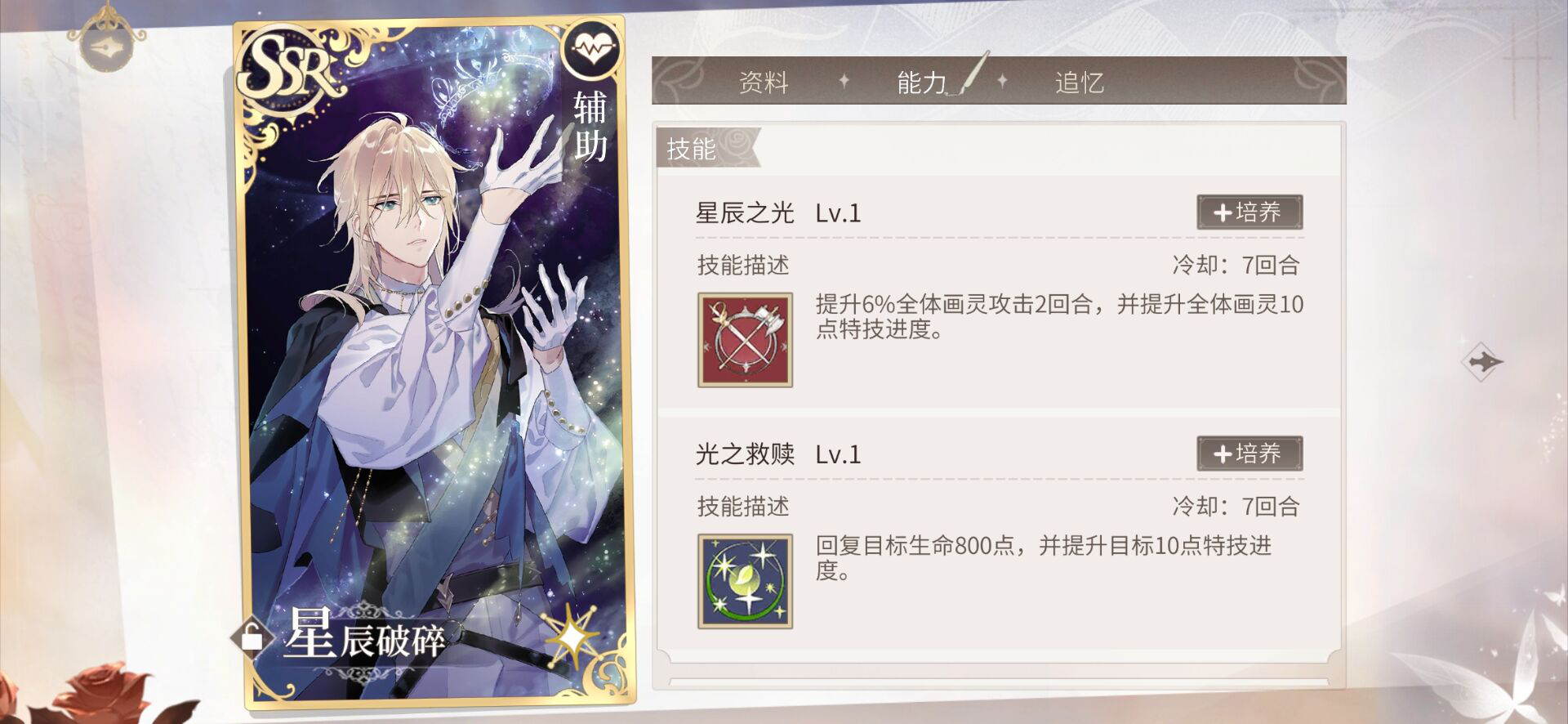This screenshot has width=1568, height=724.
Task: Toggle the card lock icon
Action: click(252, 636)
